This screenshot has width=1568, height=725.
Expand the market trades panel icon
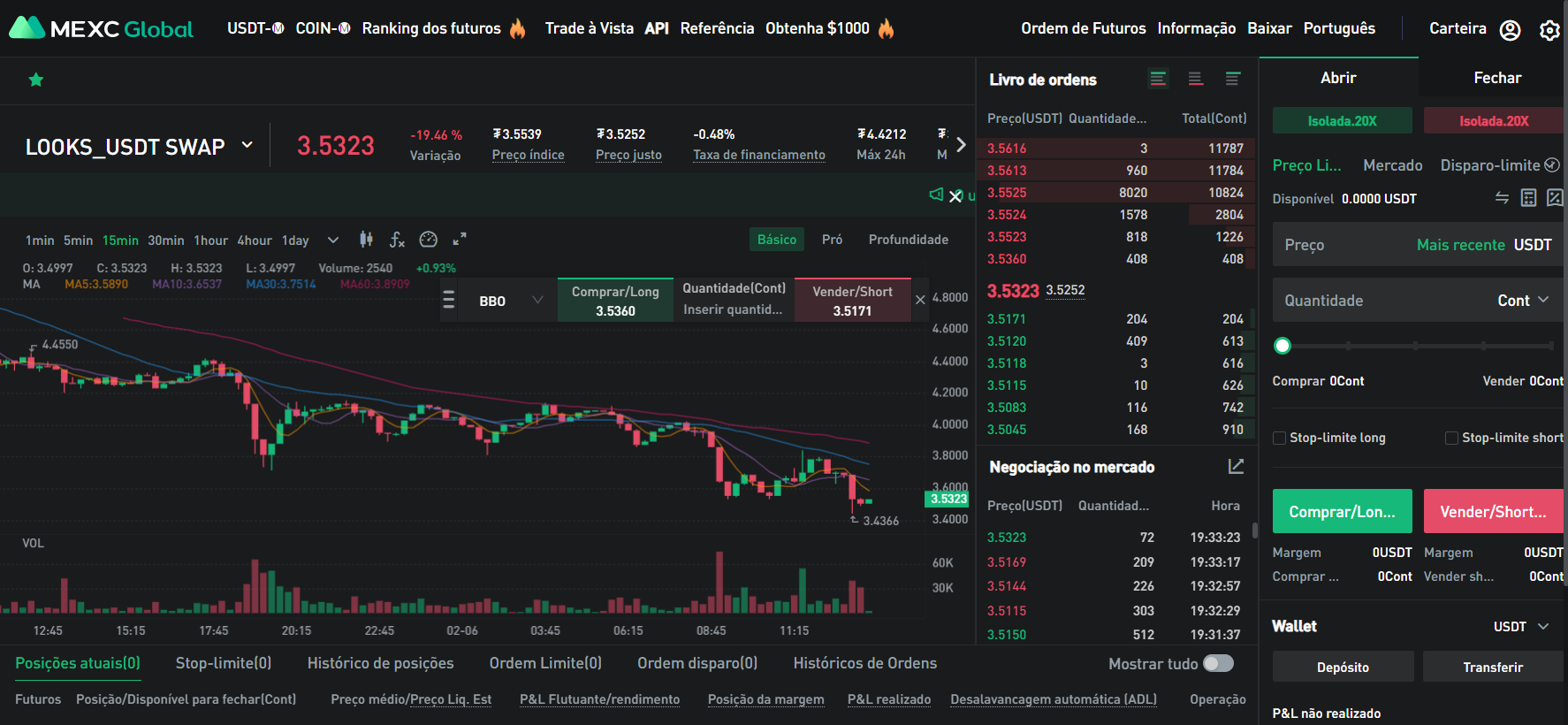coord(1236,466)
